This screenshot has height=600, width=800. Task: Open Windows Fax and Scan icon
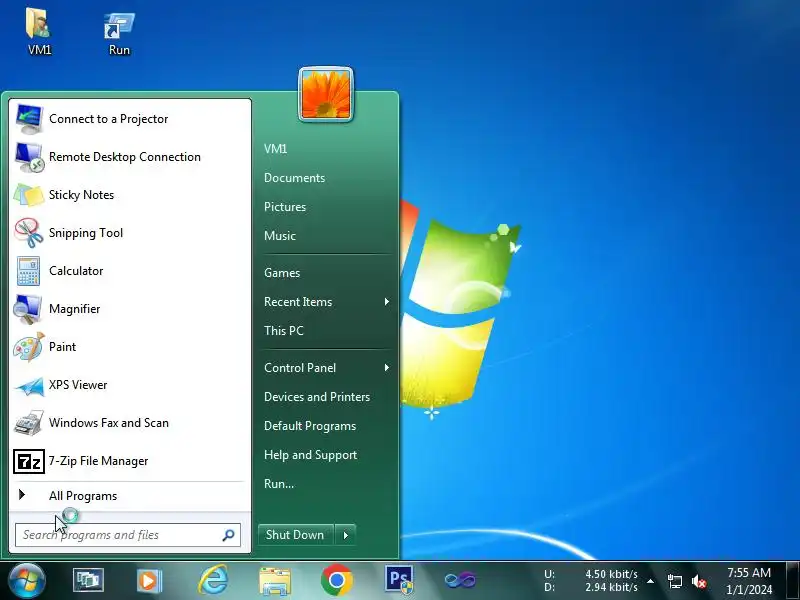coord(29,423)
